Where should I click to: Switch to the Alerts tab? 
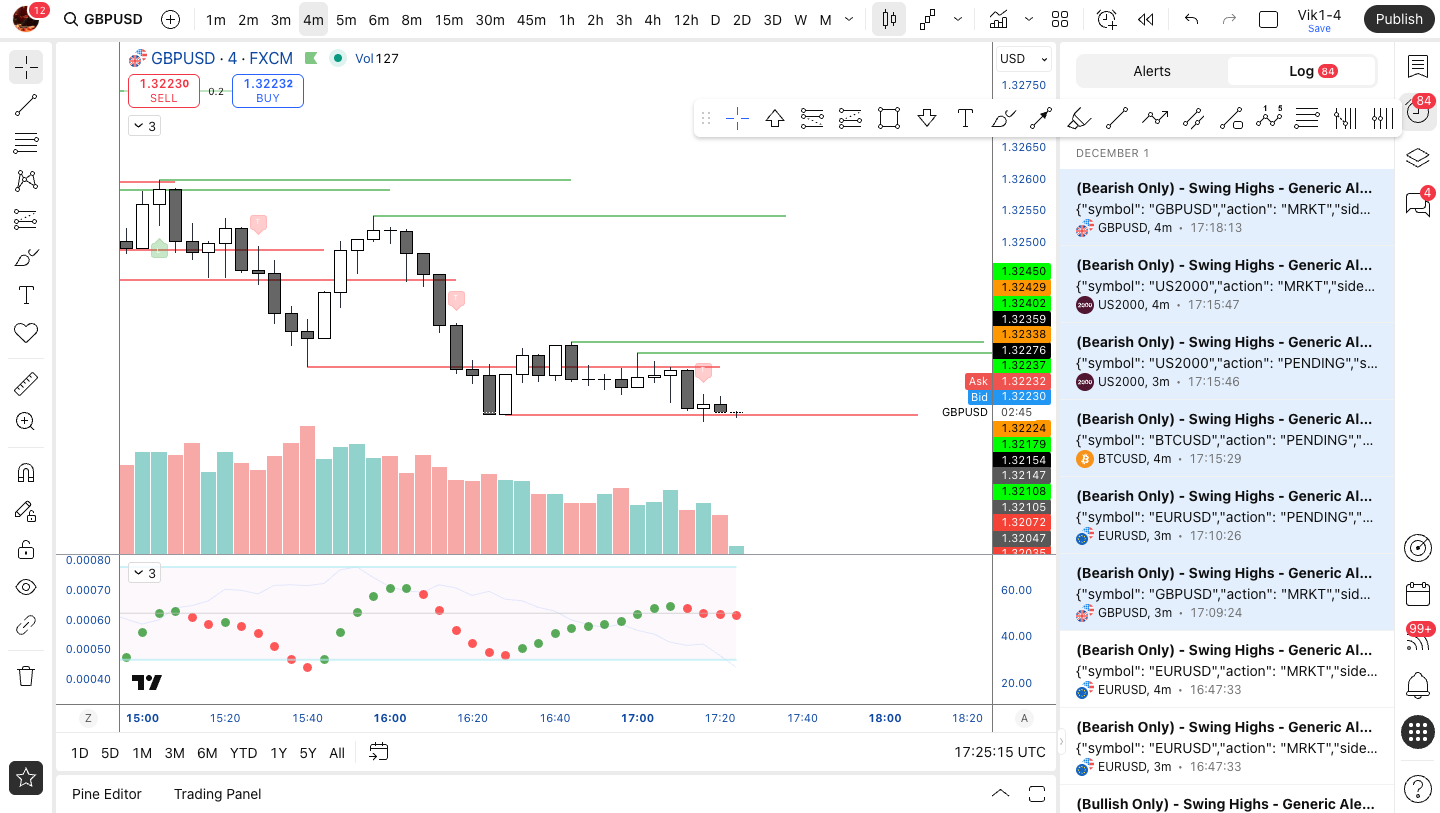(1152, 71)
